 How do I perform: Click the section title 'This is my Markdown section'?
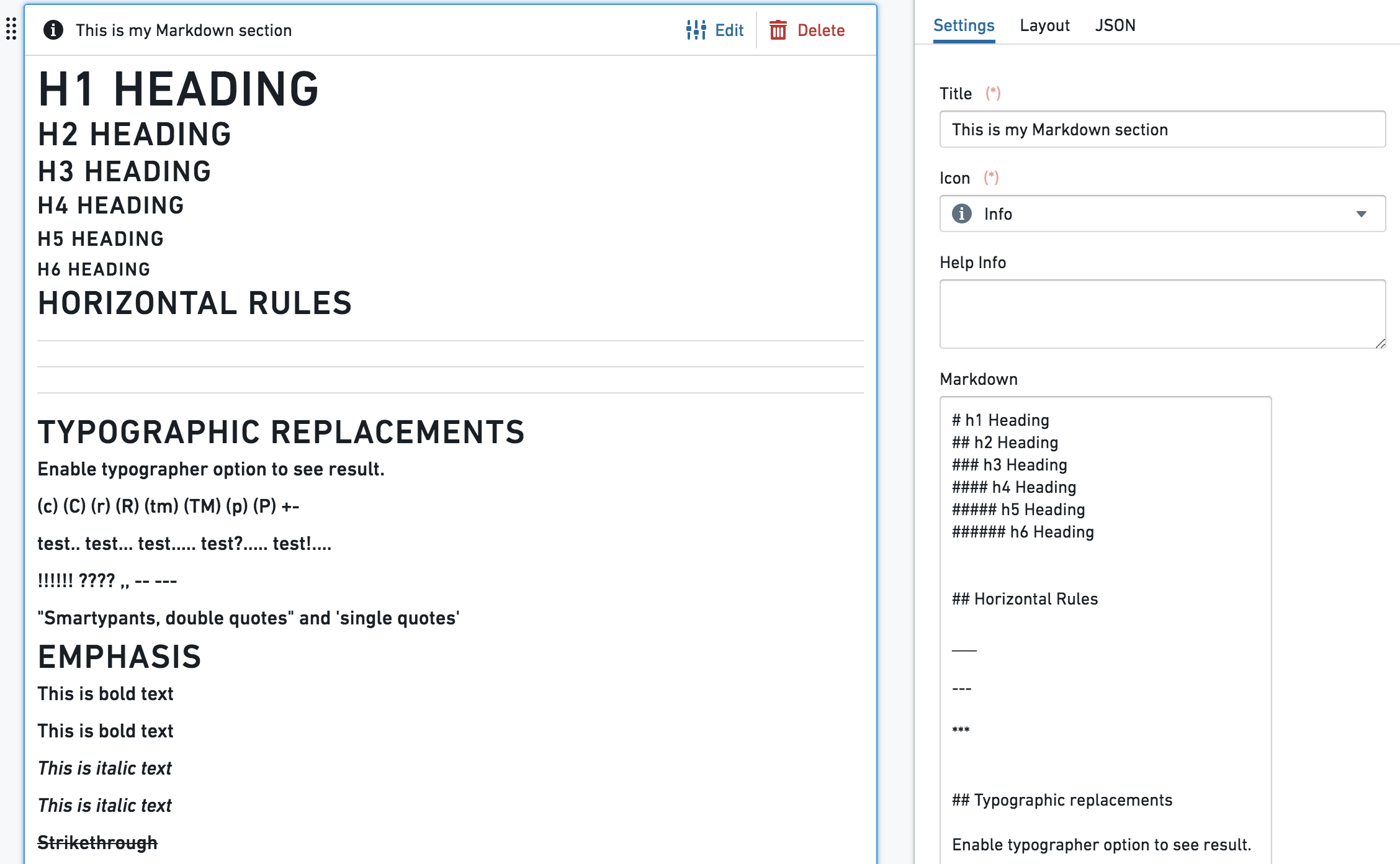(184, 30)
